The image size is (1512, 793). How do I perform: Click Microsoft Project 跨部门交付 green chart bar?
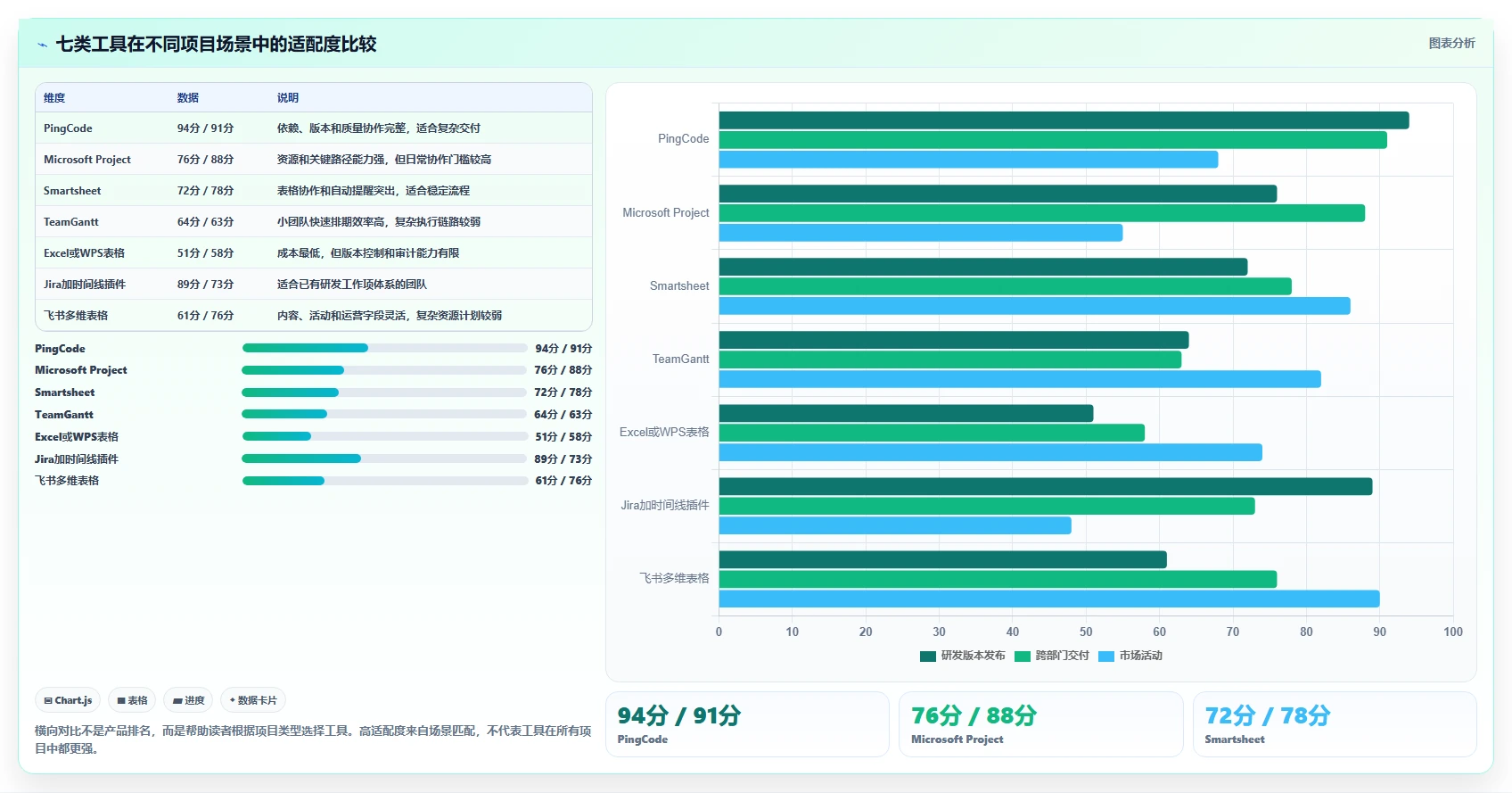(1041, 213)
